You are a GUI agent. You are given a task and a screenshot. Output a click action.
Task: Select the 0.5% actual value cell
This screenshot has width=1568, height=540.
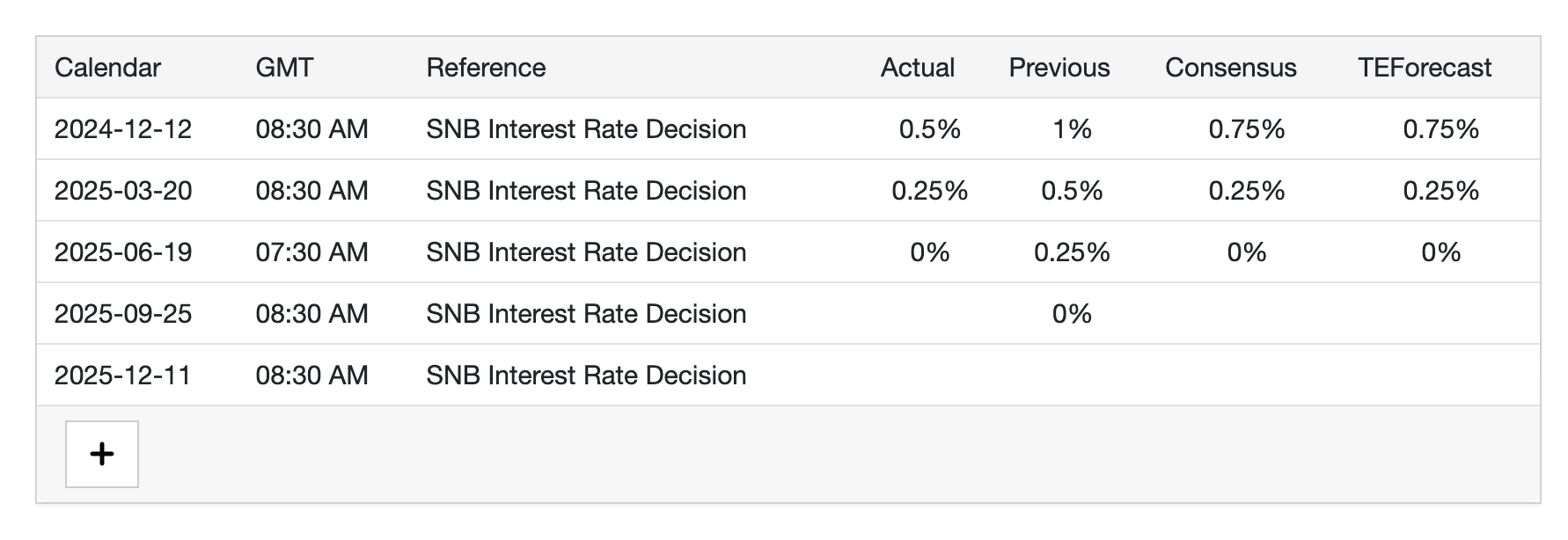coord(930,129)
